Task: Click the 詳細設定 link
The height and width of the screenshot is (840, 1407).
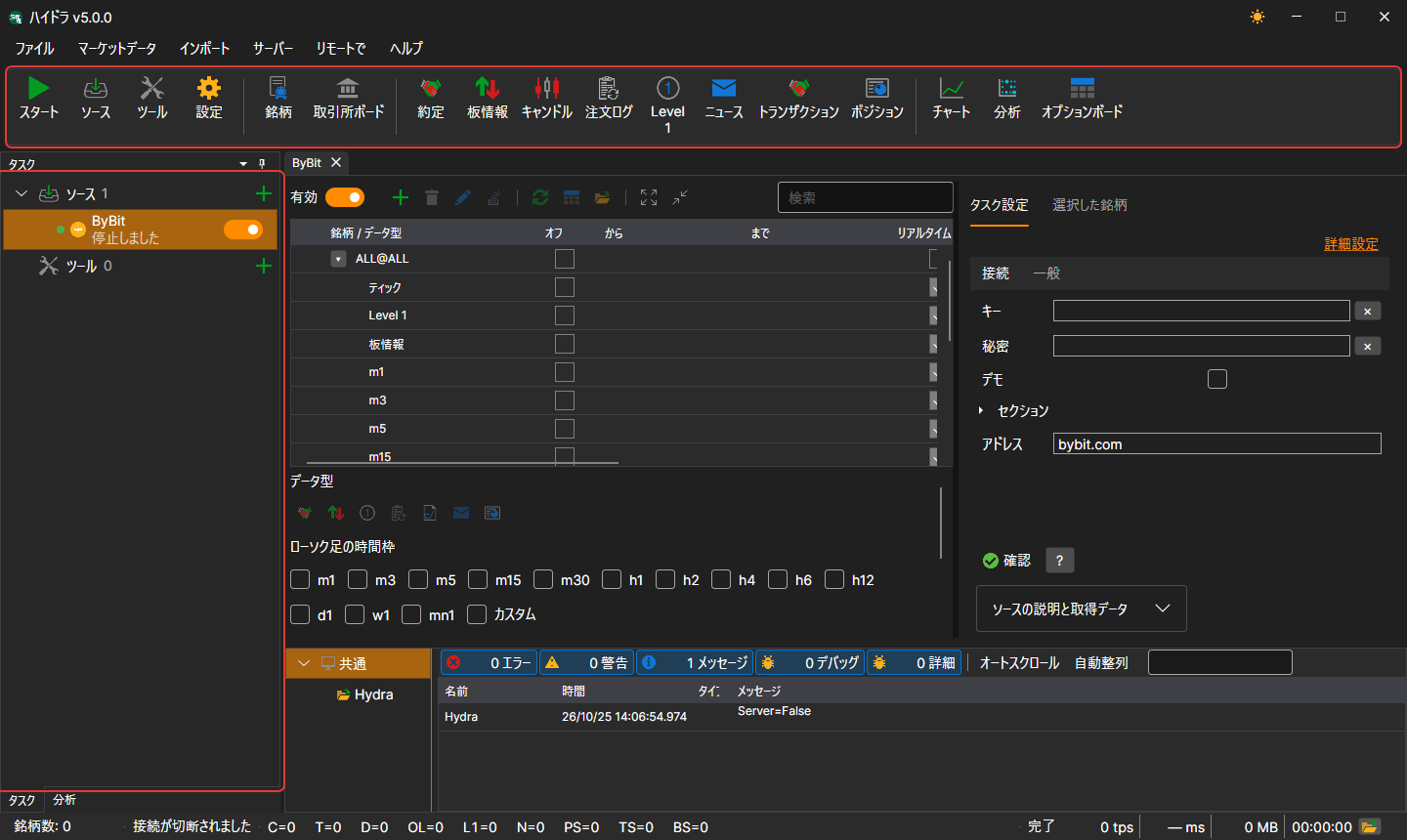Action: [x=1351, y=243]
